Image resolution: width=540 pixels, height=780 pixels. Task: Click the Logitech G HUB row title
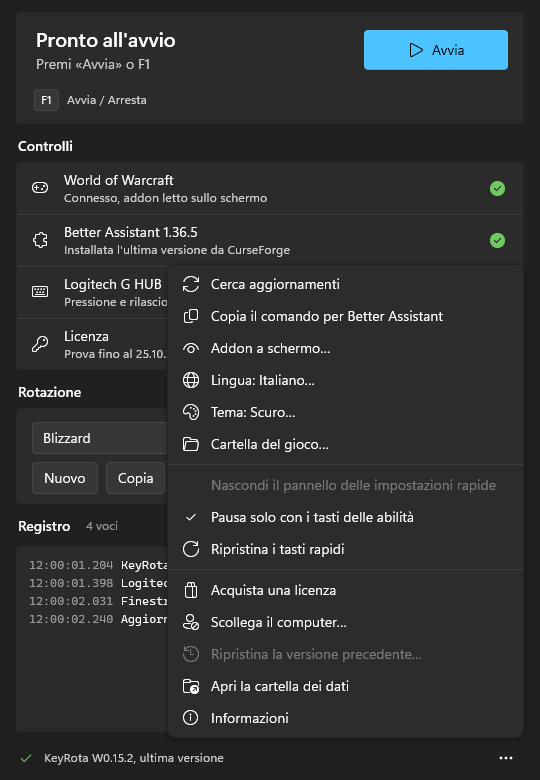point(113,284)
